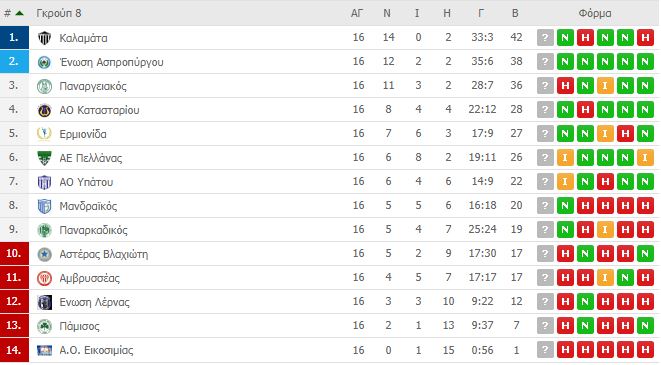Sort standings by the # column arrow
661x365 pixels.
[x=19, y=13]
